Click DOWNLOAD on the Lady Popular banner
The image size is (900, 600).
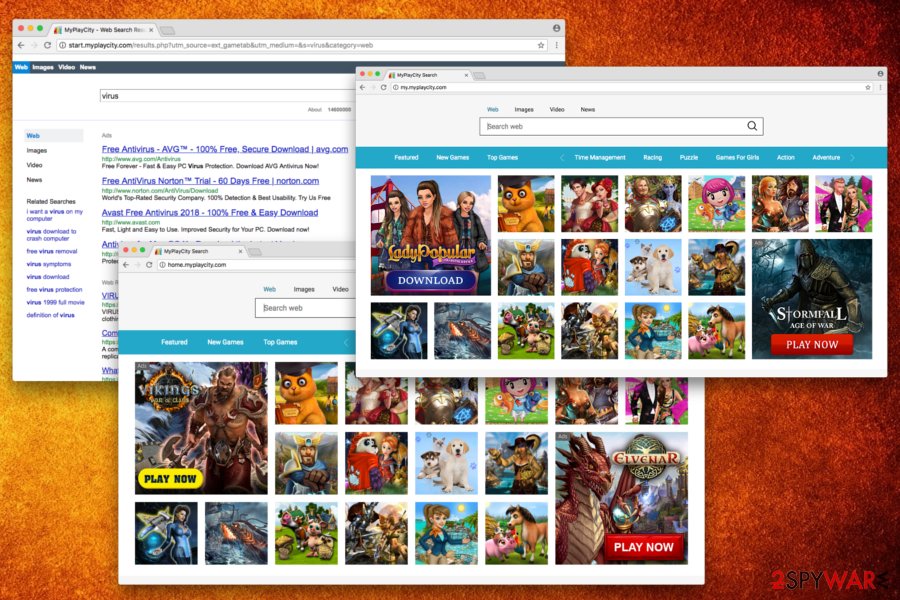click(431, 281)
